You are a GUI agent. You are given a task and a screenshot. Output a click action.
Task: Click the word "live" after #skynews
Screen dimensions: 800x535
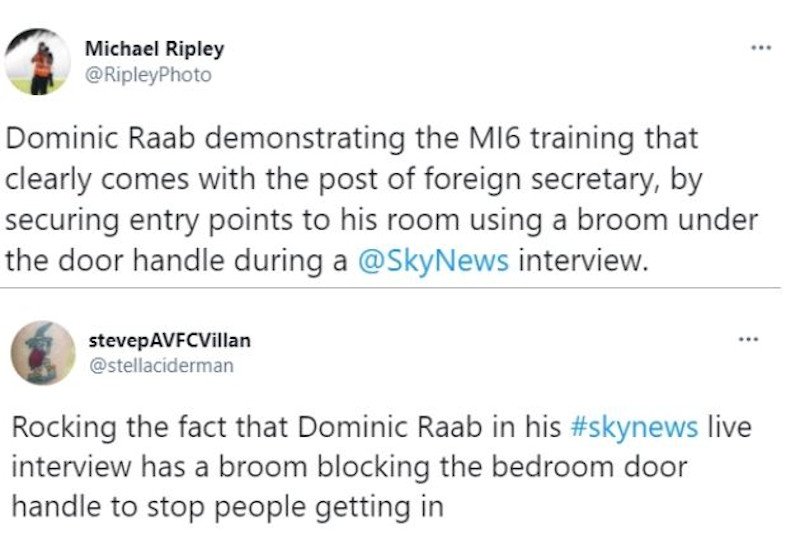coord(728,427)
